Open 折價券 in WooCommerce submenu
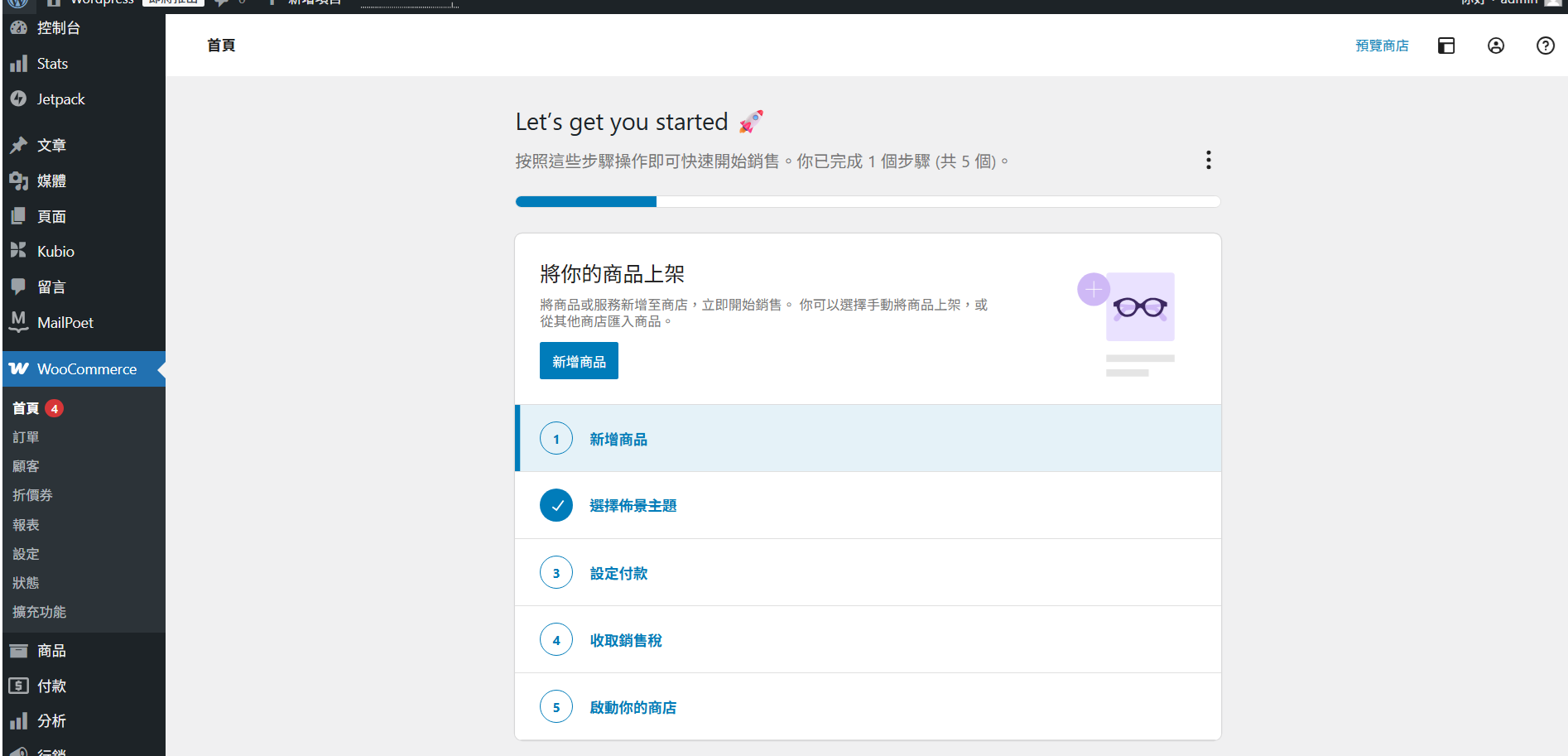Viewport: 1568px width, 756px height. pos(32,495)
